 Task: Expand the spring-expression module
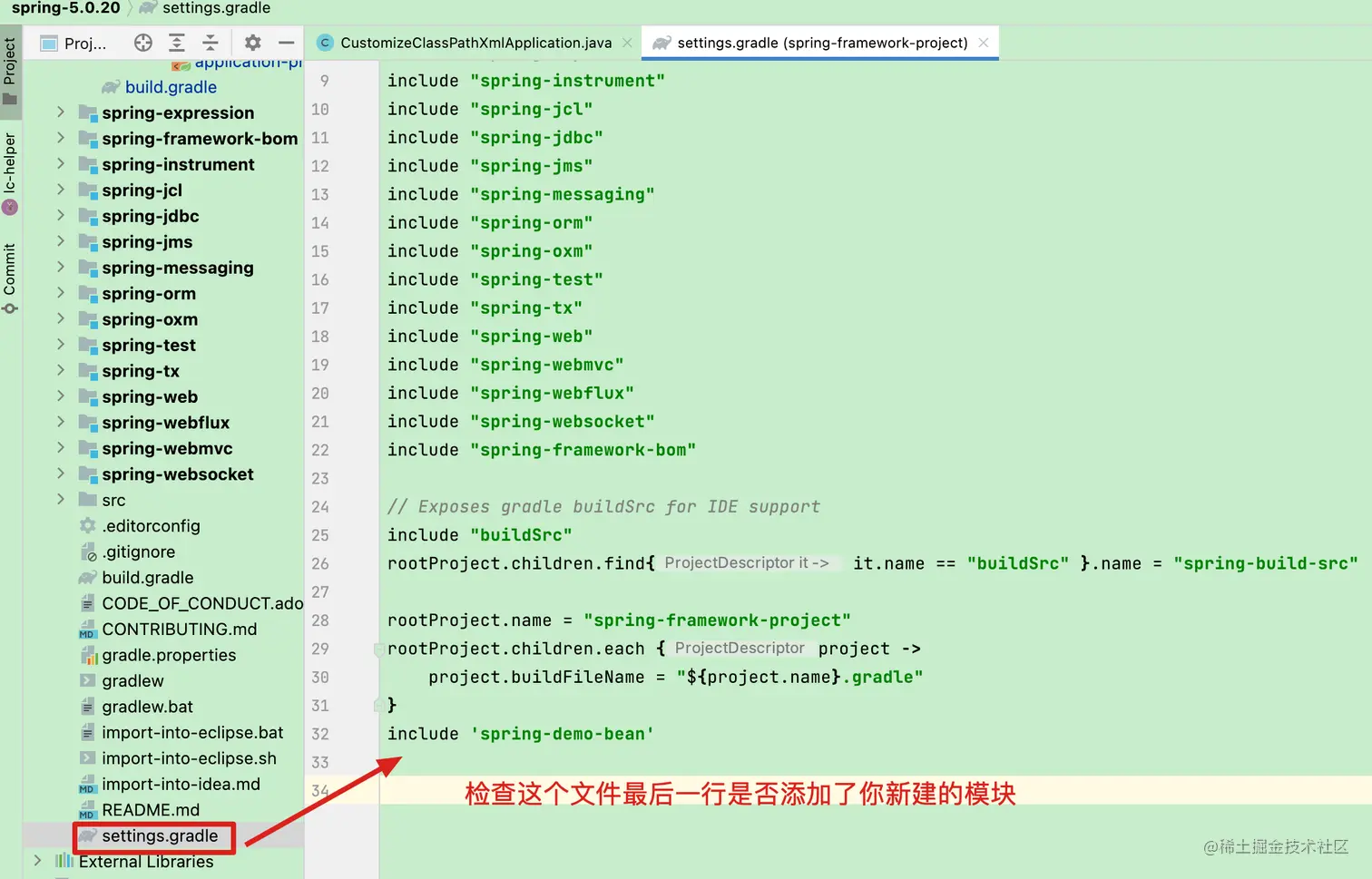point(61,112)
